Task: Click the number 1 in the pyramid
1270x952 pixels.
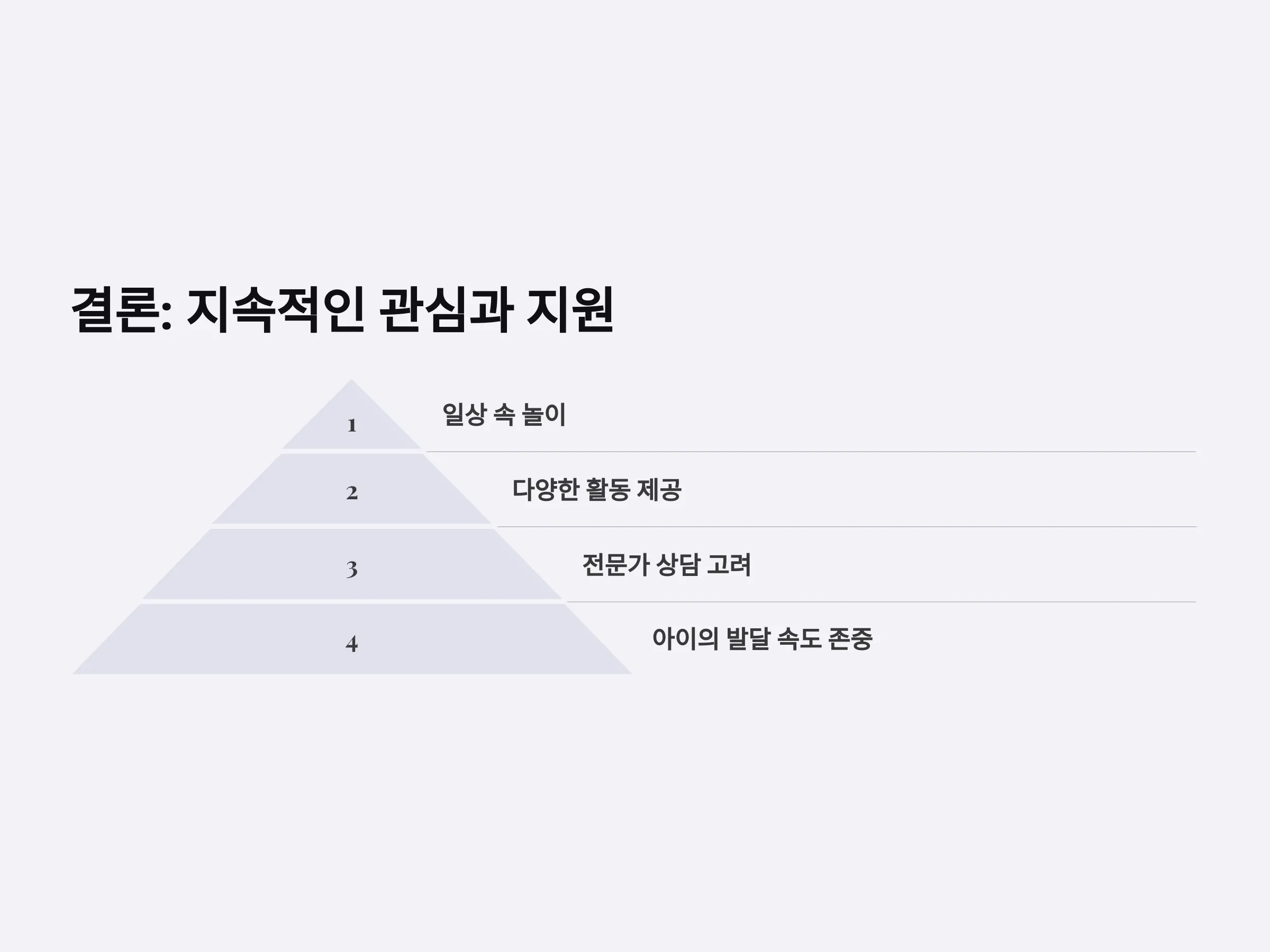Action: [351, 426]
